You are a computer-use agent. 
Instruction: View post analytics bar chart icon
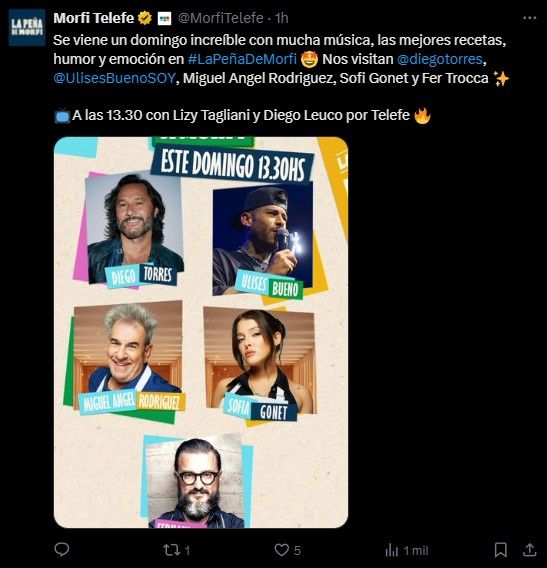click(x=392, y=550)
